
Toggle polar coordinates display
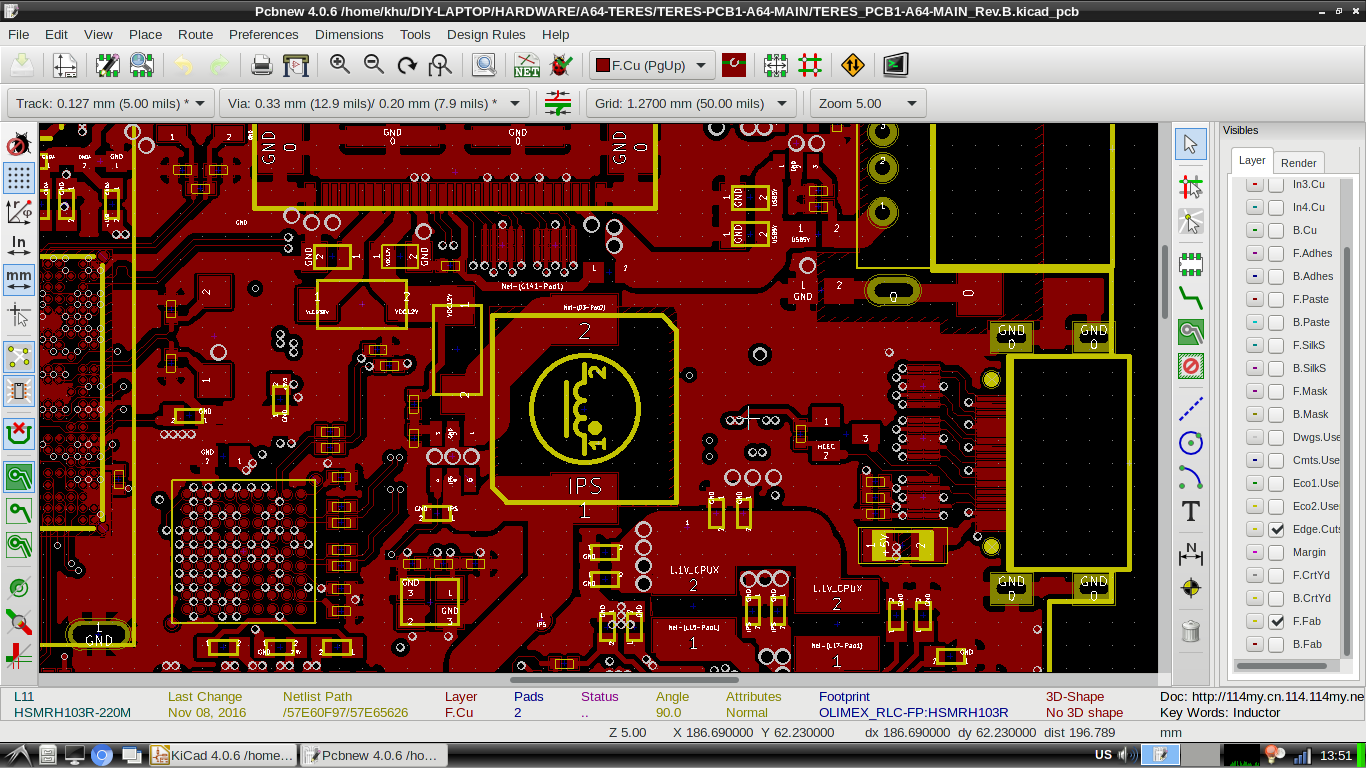pos(18,211)
